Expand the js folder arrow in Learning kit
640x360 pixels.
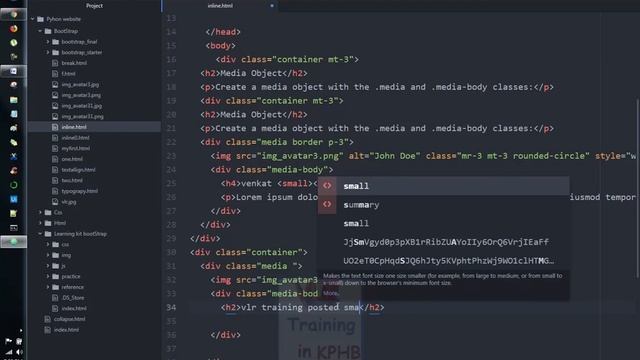[x=48, y=266]
